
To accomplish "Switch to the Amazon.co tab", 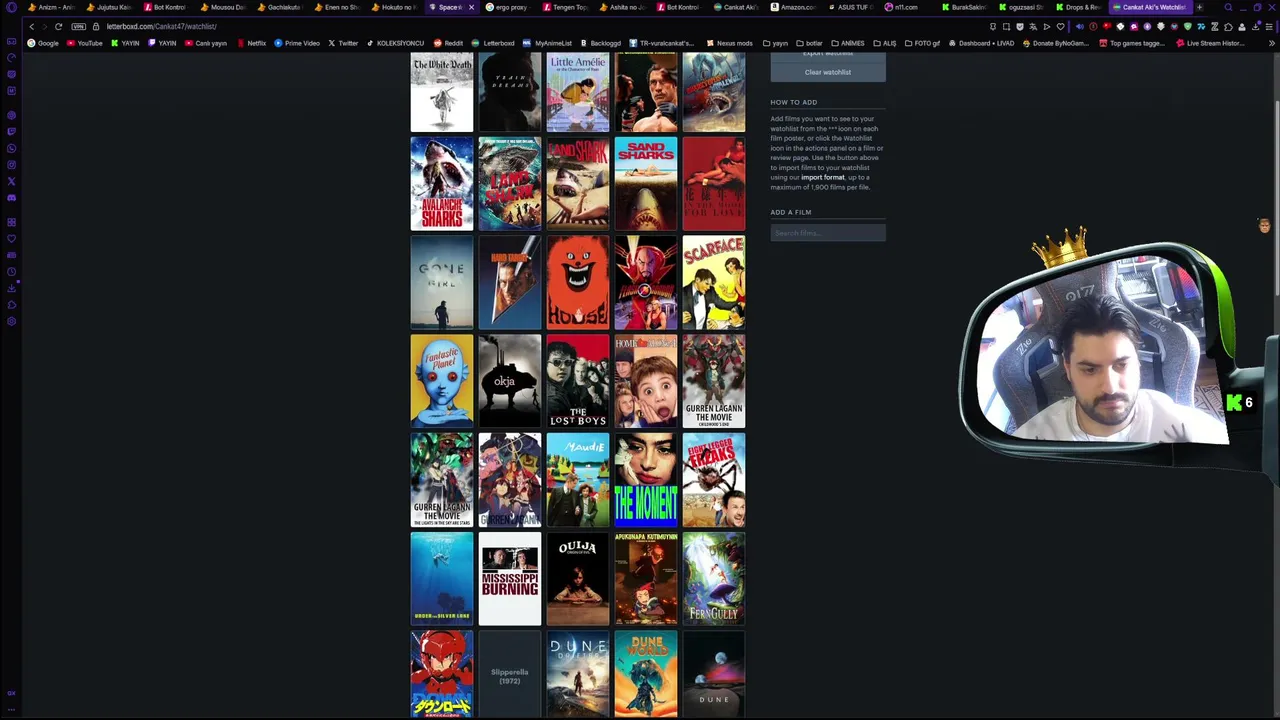I will (x=794, y=7).
